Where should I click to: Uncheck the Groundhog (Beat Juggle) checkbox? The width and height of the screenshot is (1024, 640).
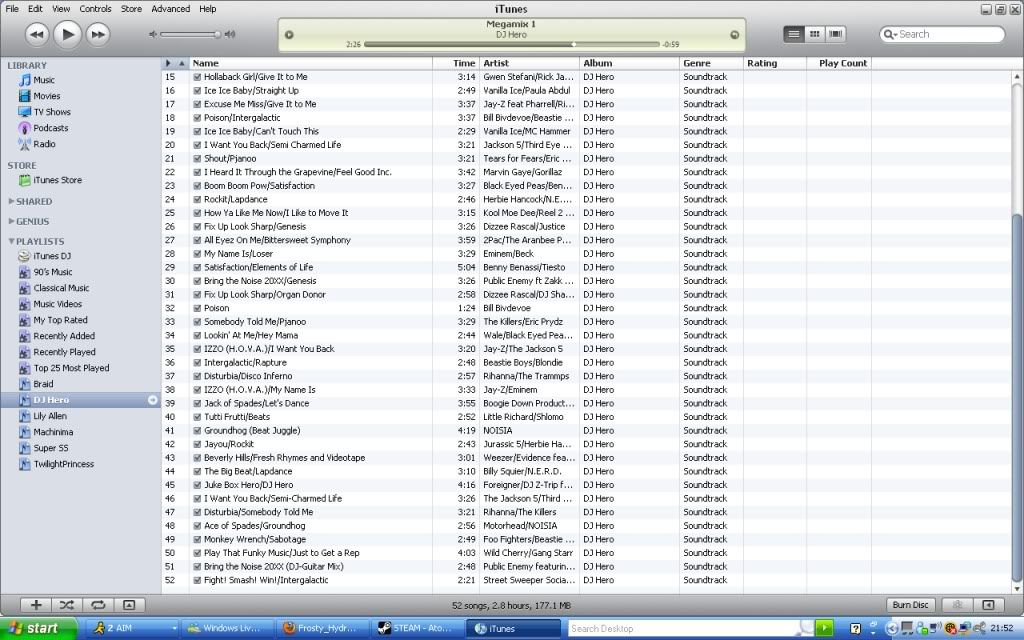click(197, 431)
